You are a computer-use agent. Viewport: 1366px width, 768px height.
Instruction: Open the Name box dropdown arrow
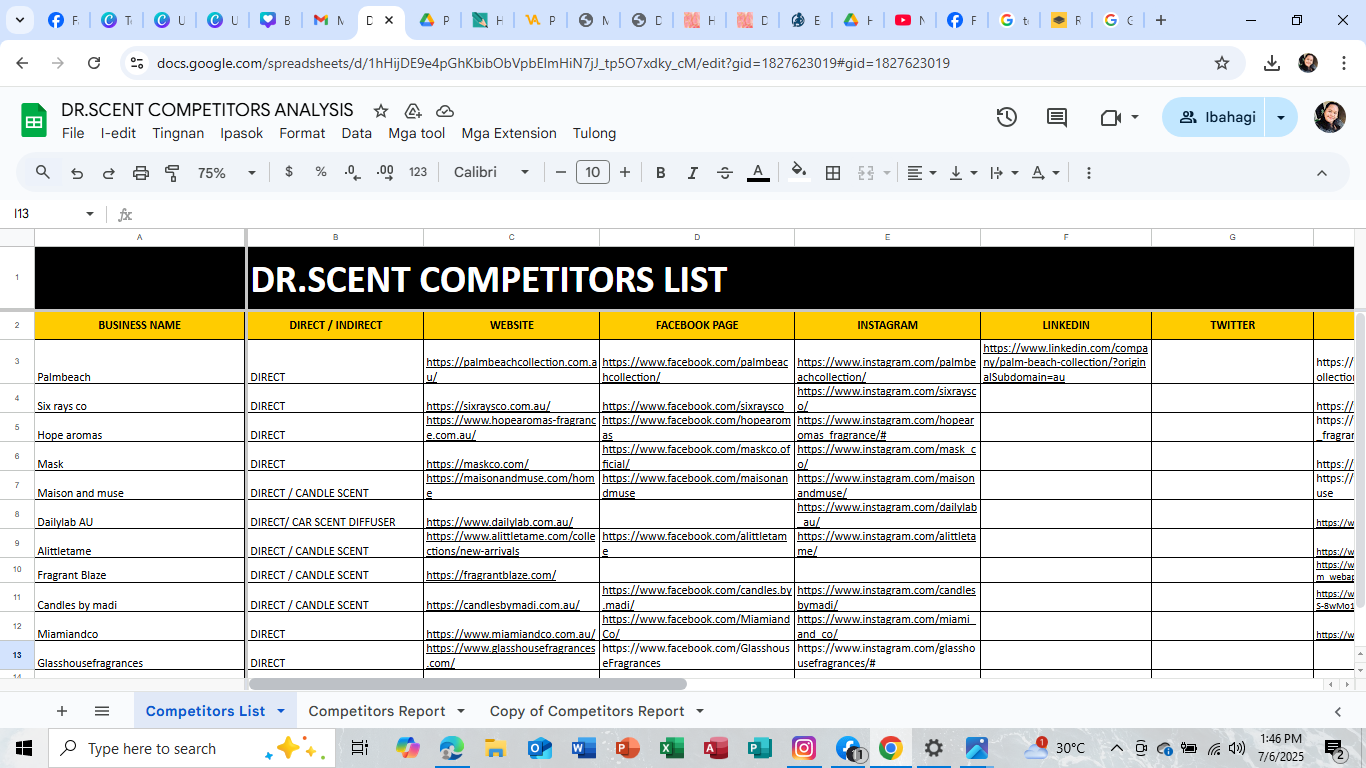pyautogui.click(x=90, y=214)
